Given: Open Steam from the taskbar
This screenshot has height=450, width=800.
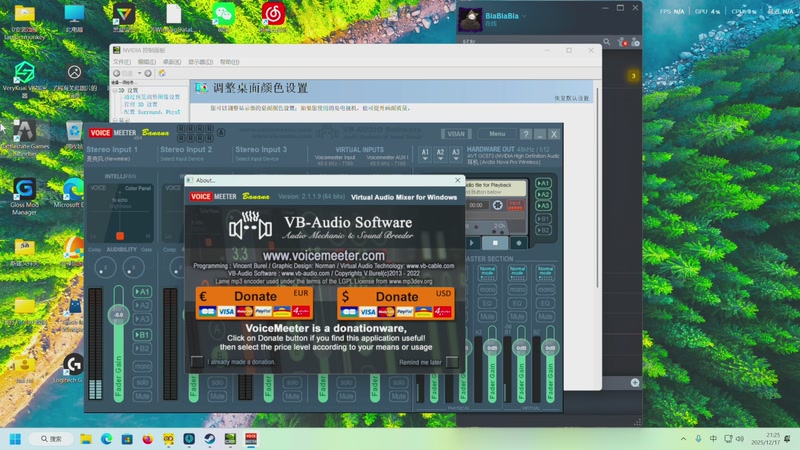Looking at the screenshot, I should tap(209, 439).
